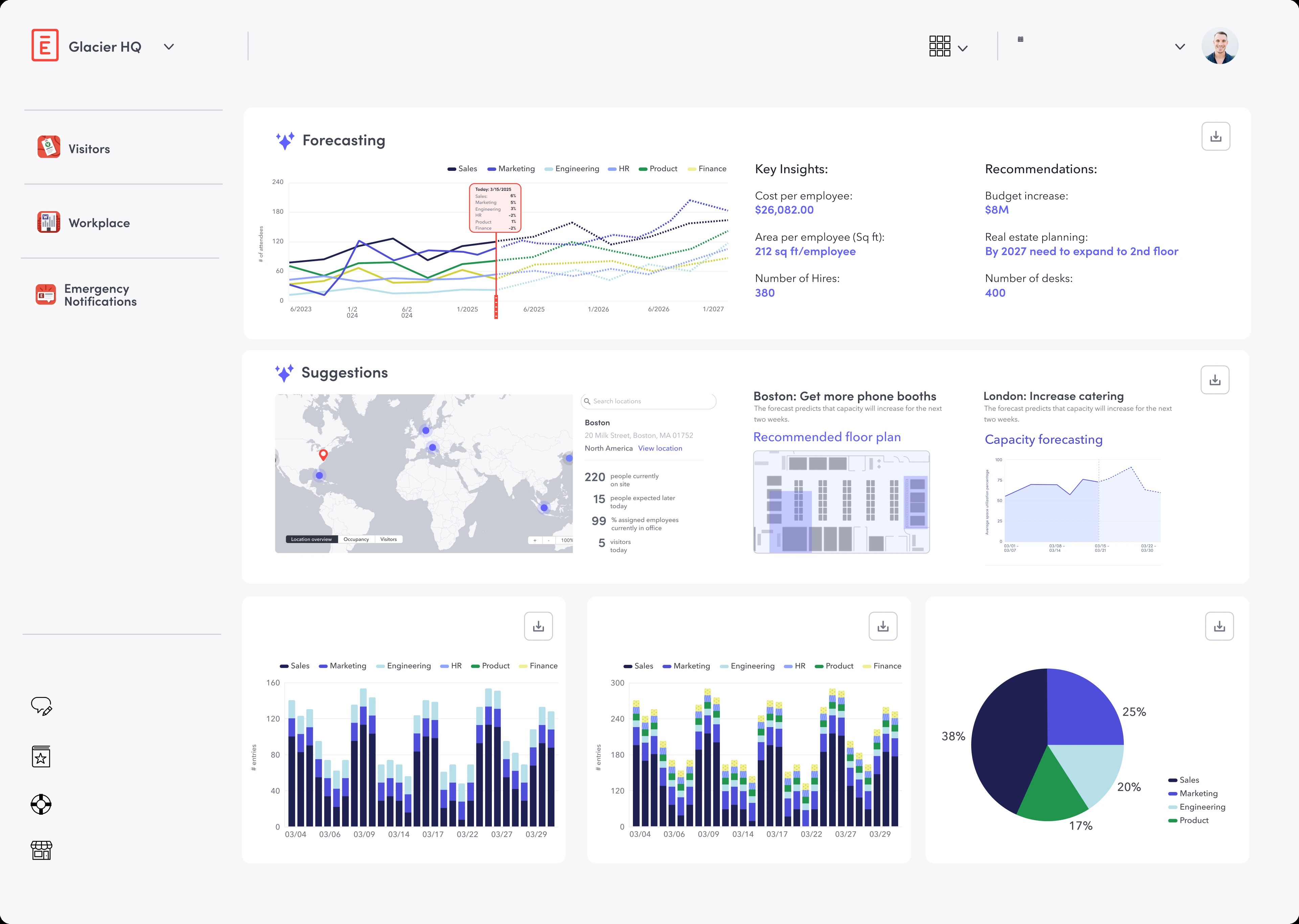Click the lifebuoy help icon

[41, 804]
